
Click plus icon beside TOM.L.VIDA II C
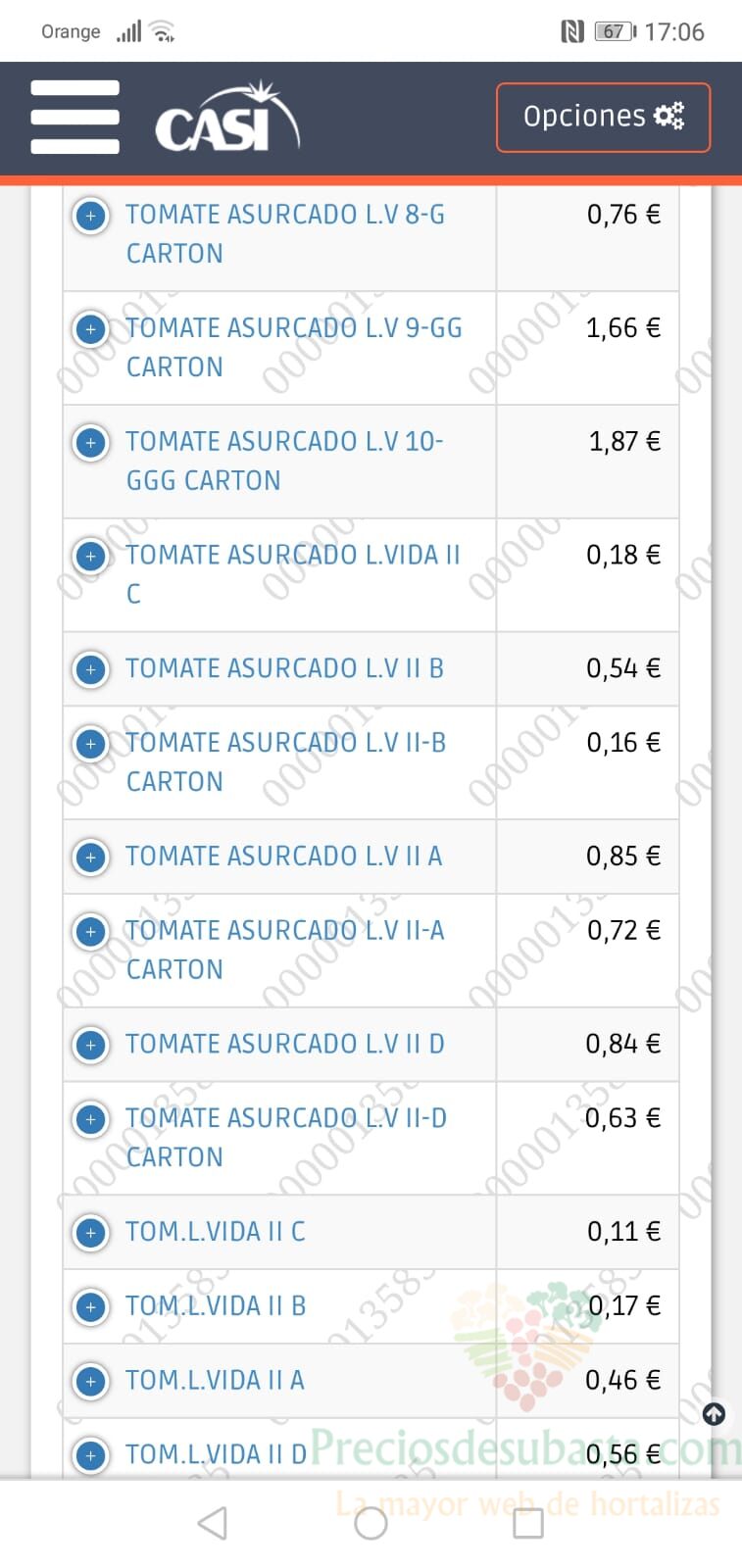tap(91, 1233)
